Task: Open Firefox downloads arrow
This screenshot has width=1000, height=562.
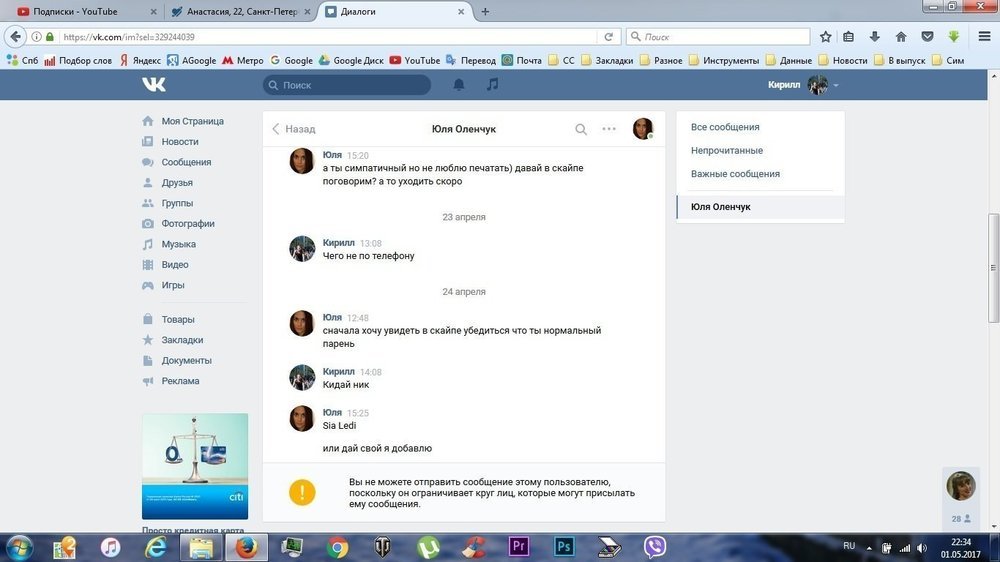Action: click(875, 37)
